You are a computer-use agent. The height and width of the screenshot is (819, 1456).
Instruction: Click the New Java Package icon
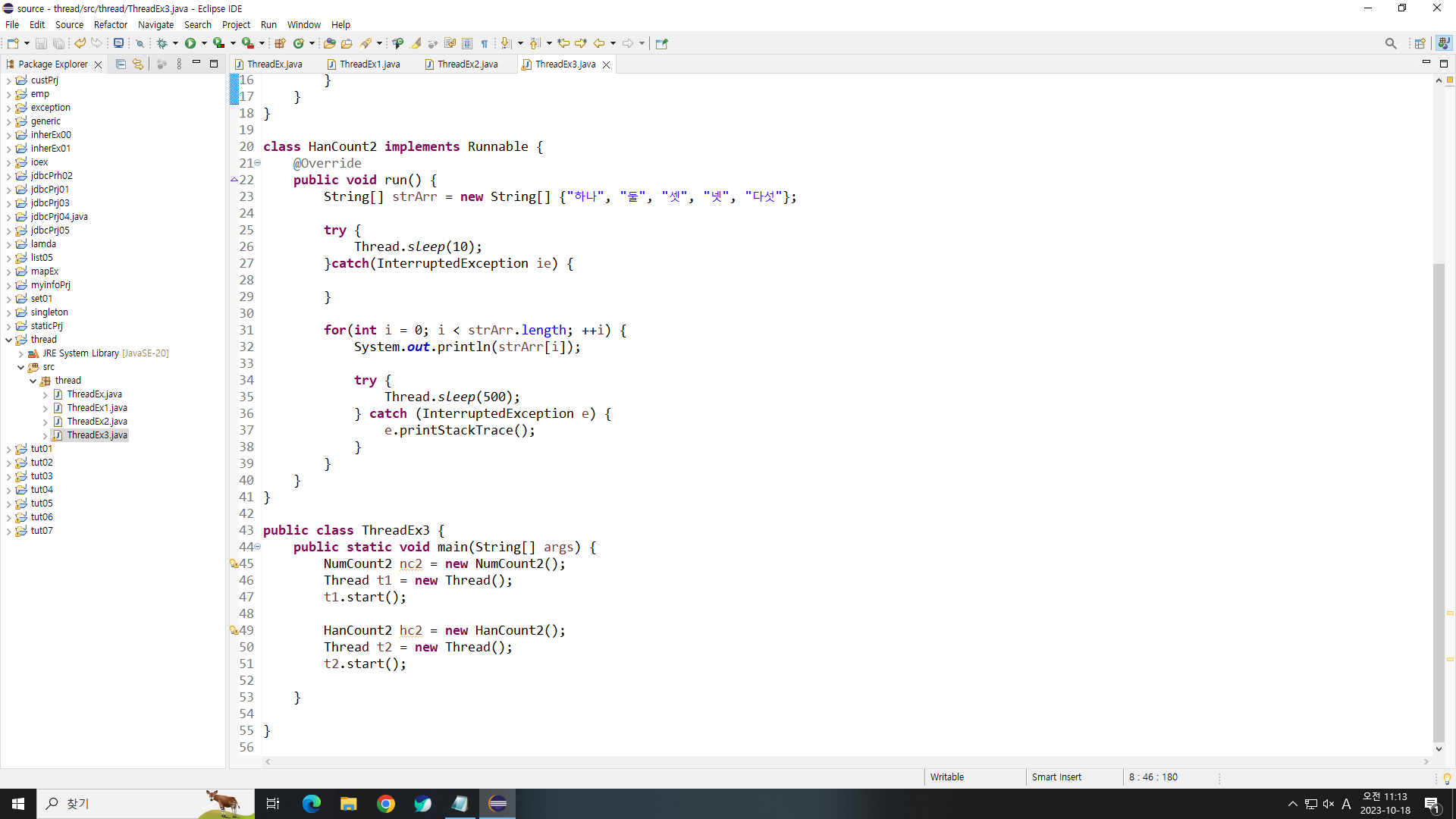[280, 43]
